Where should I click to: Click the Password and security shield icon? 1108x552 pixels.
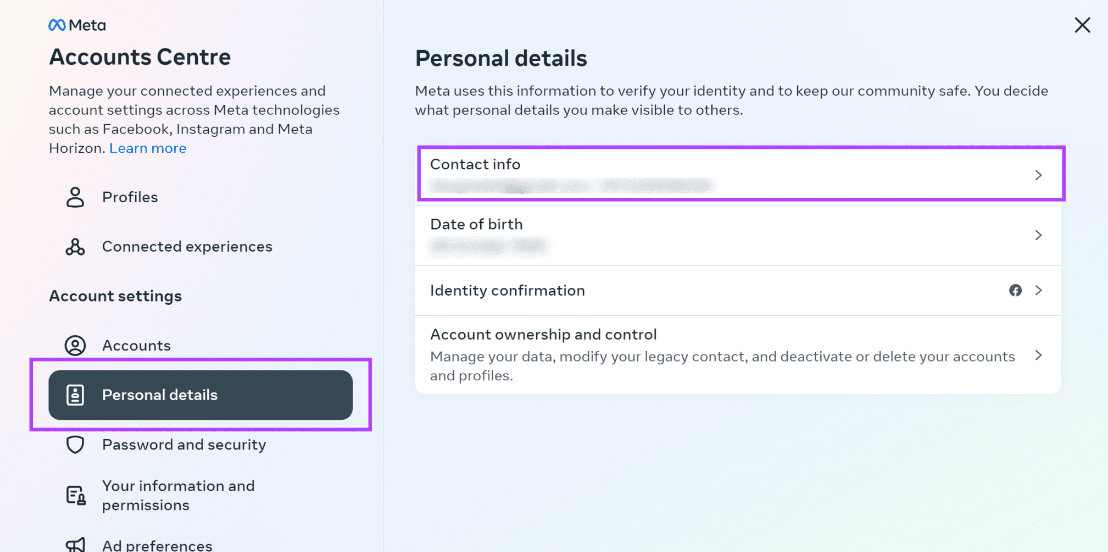[75, 445]
